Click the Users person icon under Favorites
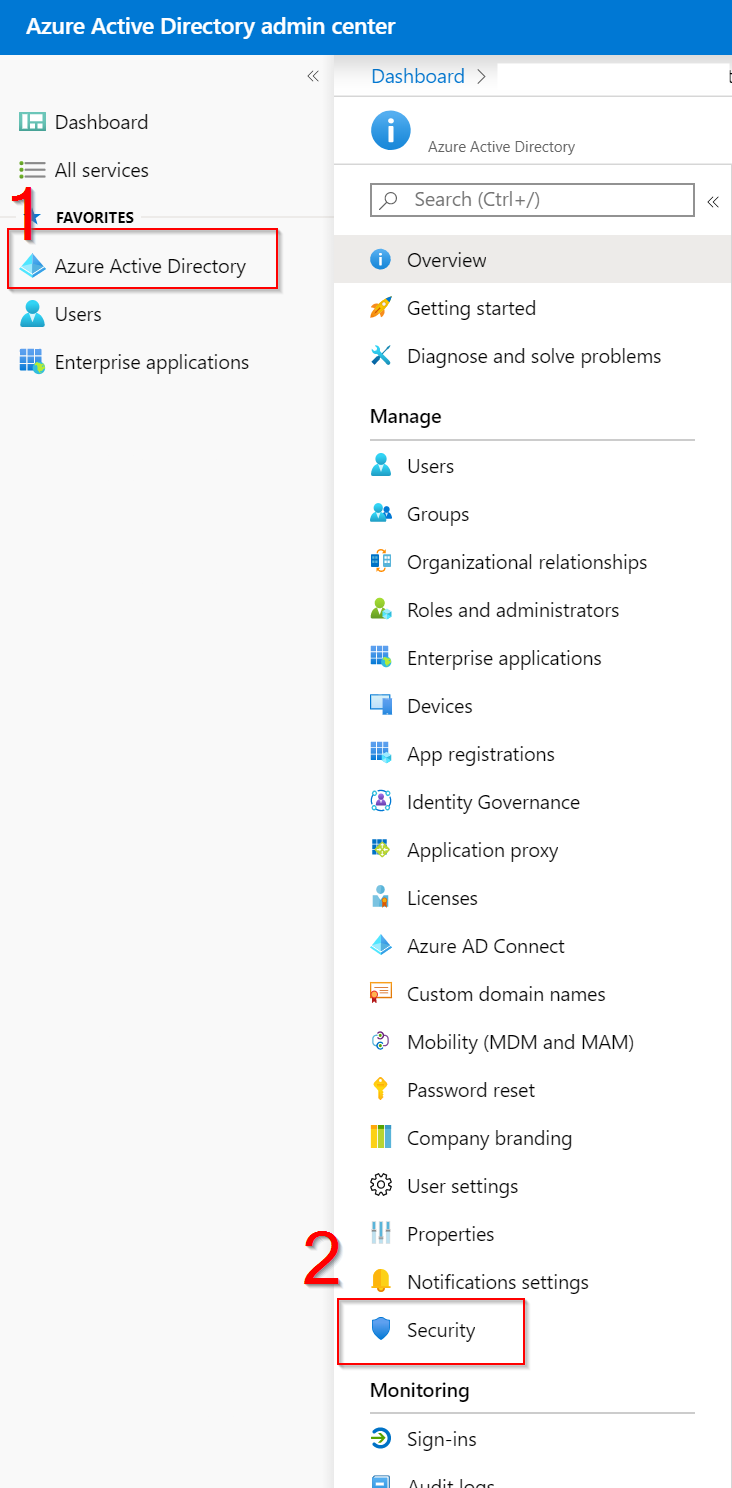Image resolution: width=732 pixels, height=1488 pixels. click(32, 314)
